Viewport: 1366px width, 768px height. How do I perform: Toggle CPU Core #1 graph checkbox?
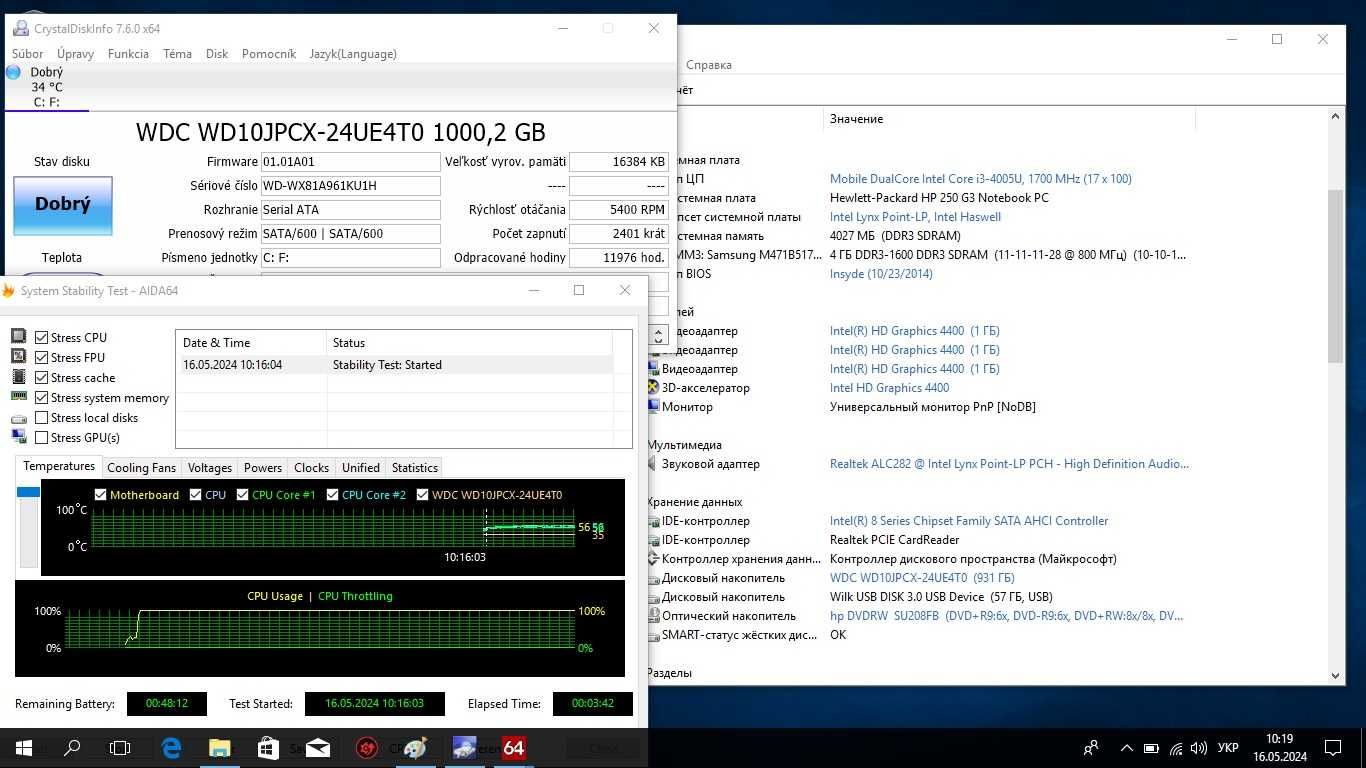pyautogui.click(x=242, y=494)
